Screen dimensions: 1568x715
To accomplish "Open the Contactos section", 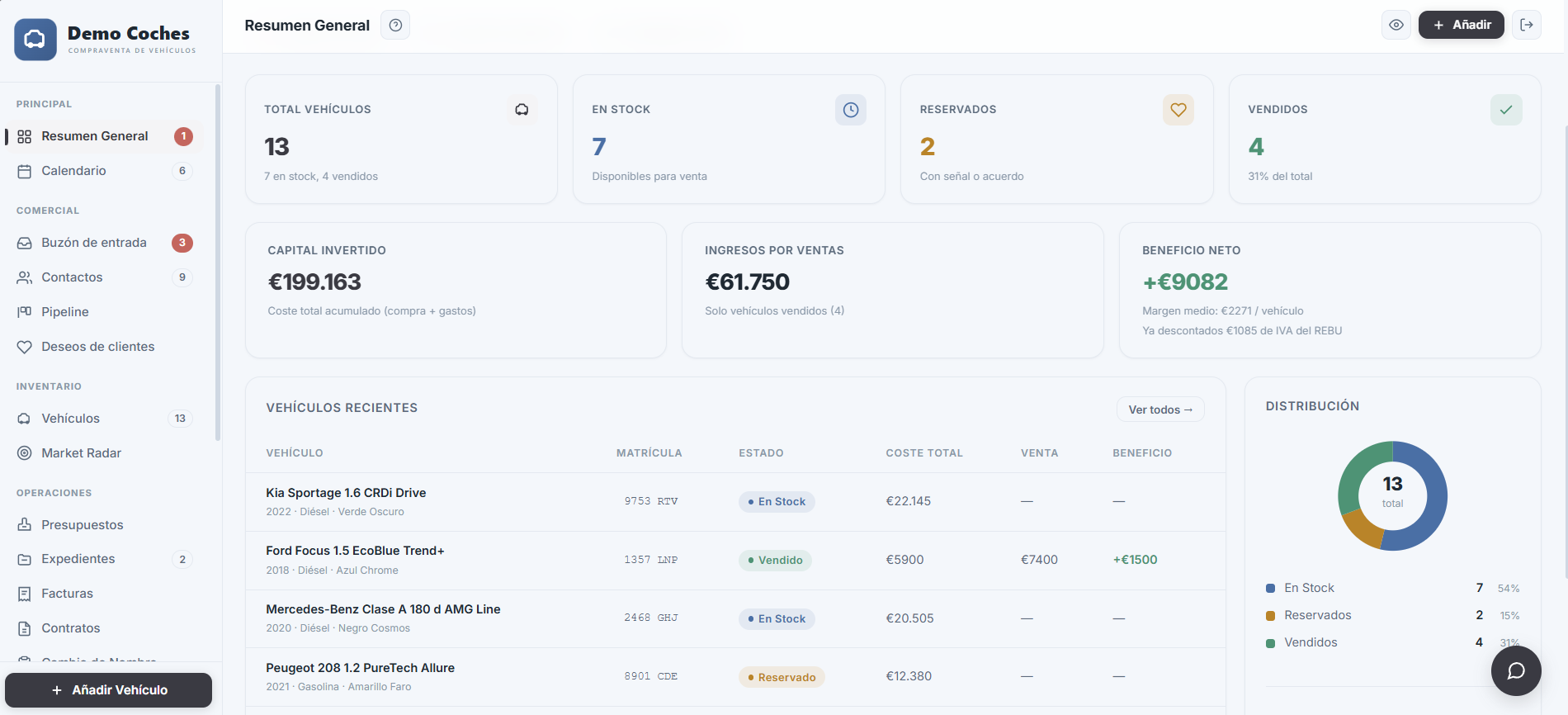I will coord(104,277).
